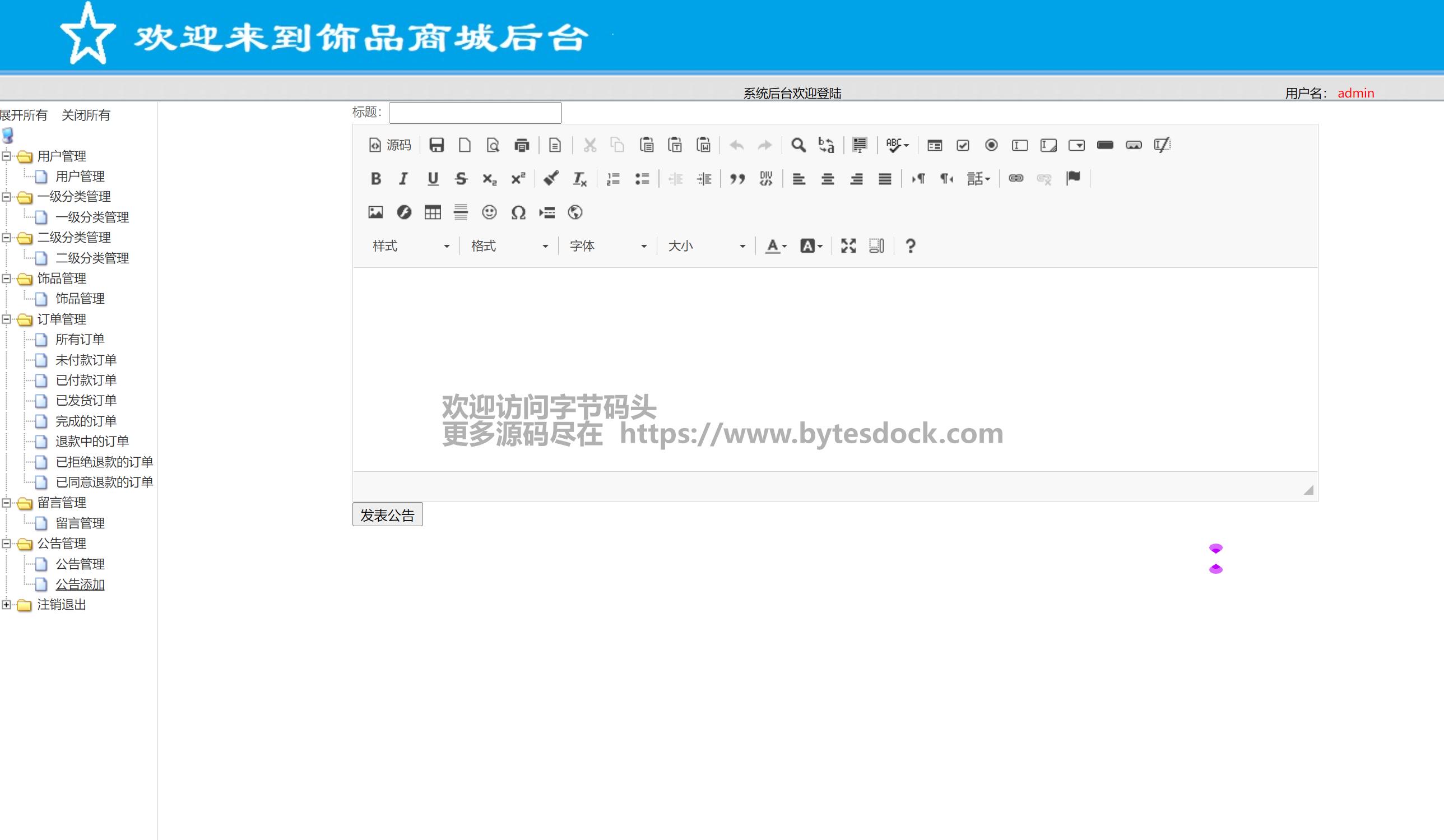Image resolution: width=1444 pixels, height=840 pixels.
Task: Click the 标题 title input field
Action: point(475,113)
